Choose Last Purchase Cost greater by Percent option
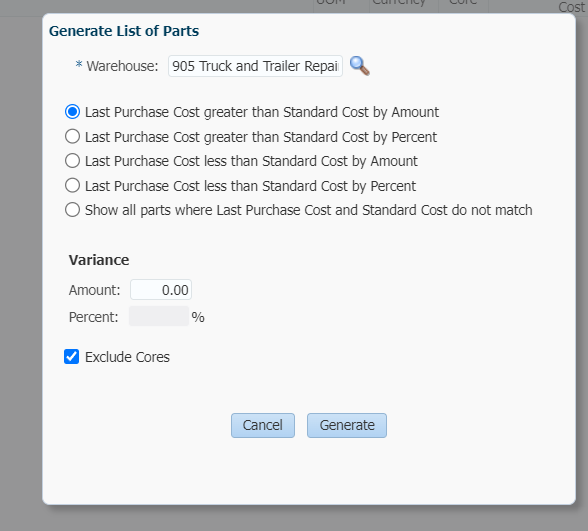Viewport: 588px width, 531px height. coord(72,136)
